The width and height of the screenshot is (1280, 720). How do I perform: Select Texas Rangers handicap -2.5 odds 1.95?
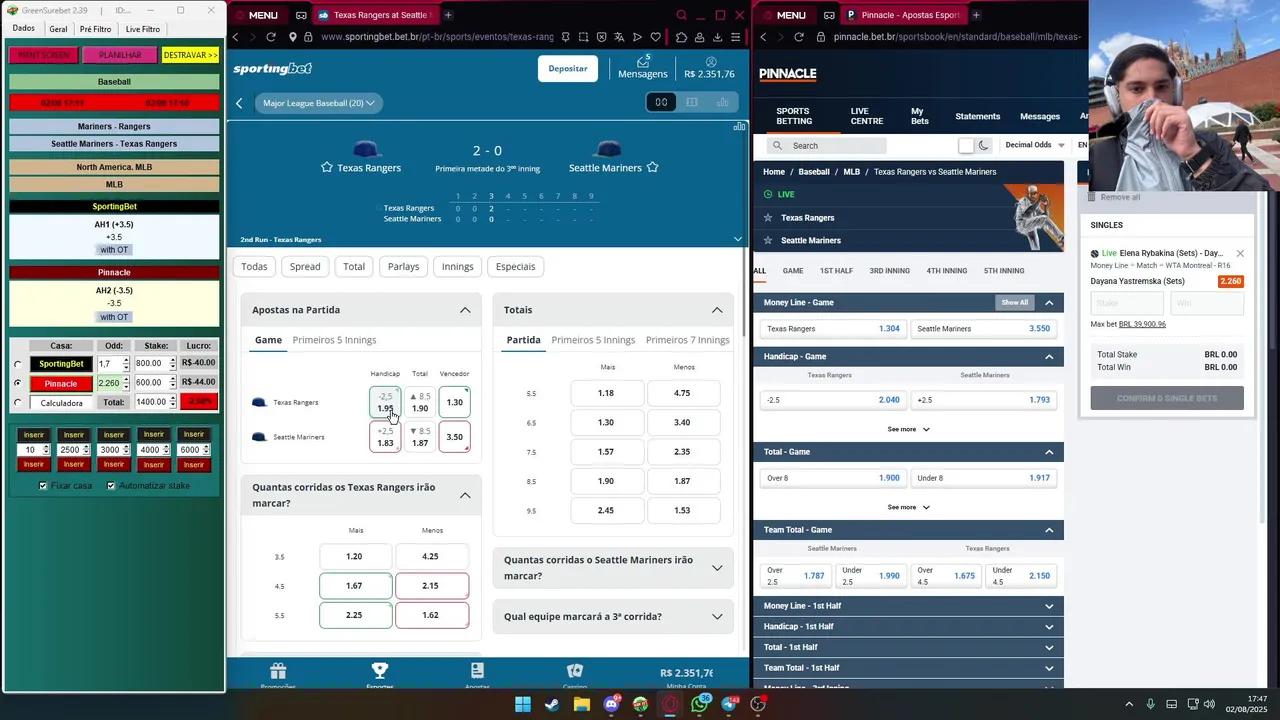pos(385,402)
